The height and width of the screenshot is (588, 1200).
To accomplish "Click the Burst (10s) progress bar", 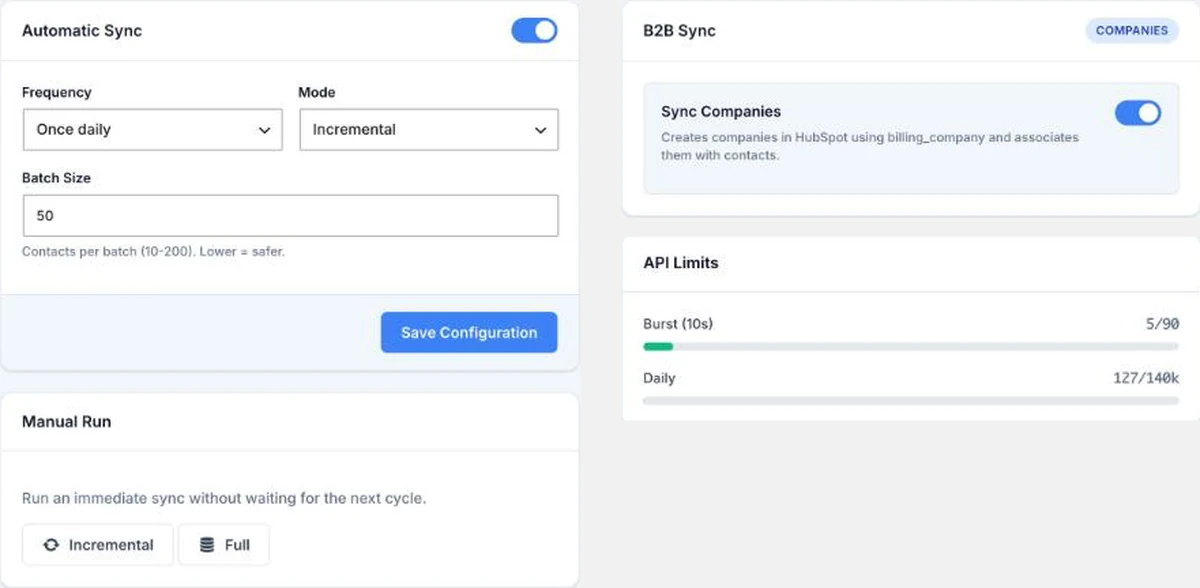I will point(911,347).
